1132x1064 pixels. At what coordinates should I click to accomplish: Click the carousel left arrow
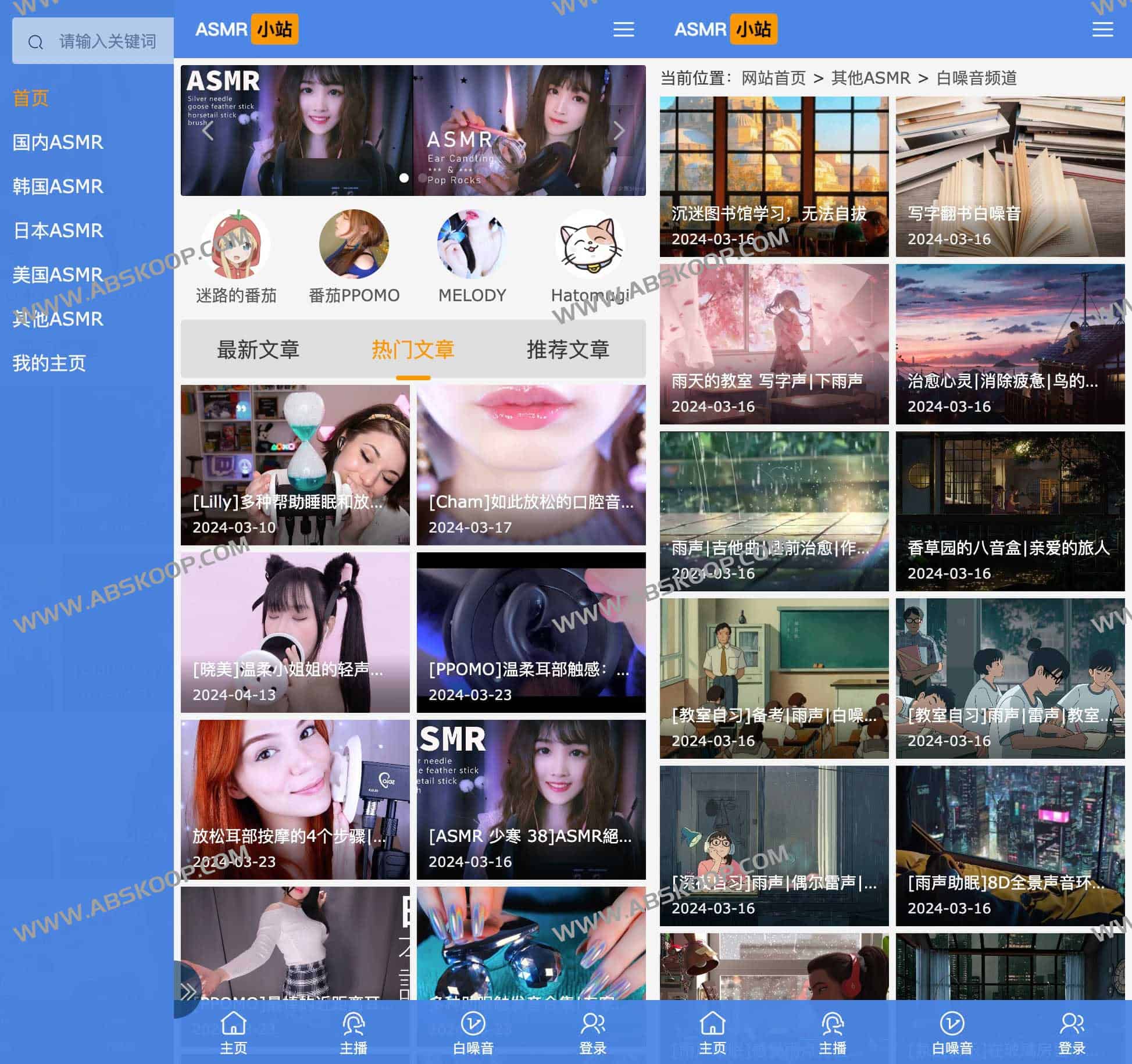coord(208,132)
